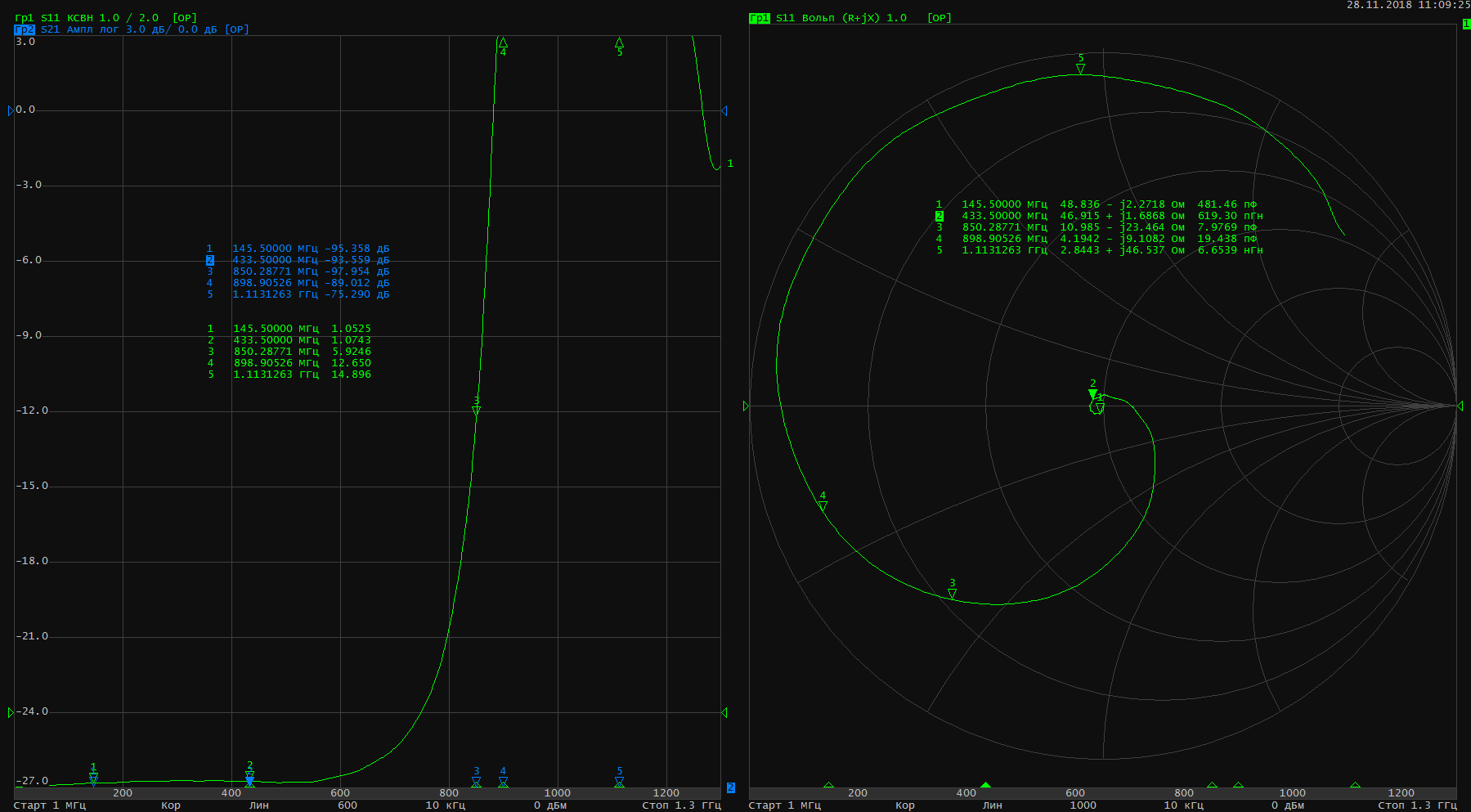This screenshot has height=812, width=1471.
Task: Select highlighted marker 2 row in Smith table
Action: [x=939, y=216]
